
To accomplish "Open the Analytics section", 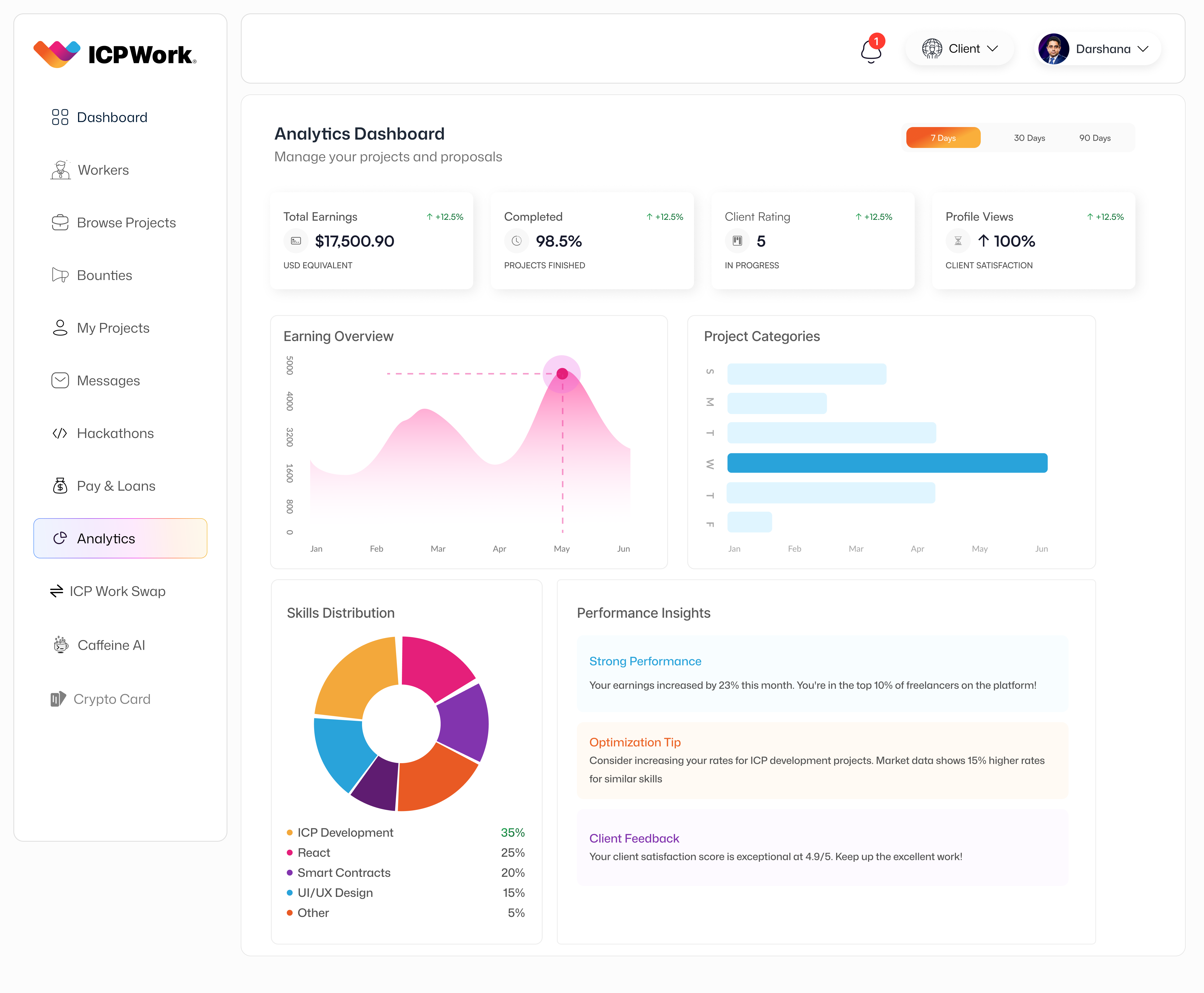I will [x=105, y=538].
